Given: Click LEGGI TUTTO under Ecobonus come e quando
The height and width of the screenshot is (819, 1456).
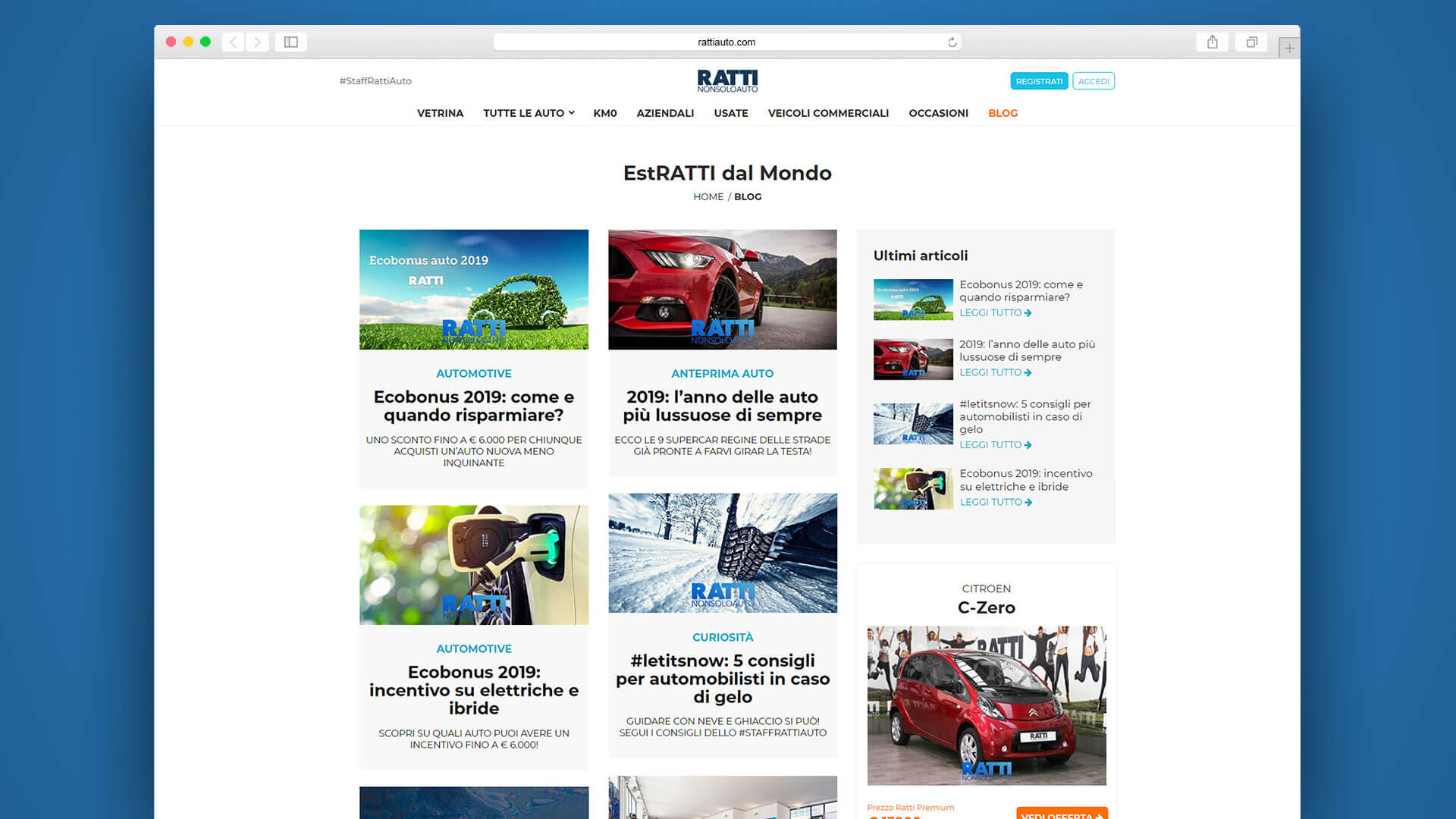Looking at the screenshot, I should pyautogui.click(x=995, y=312).
